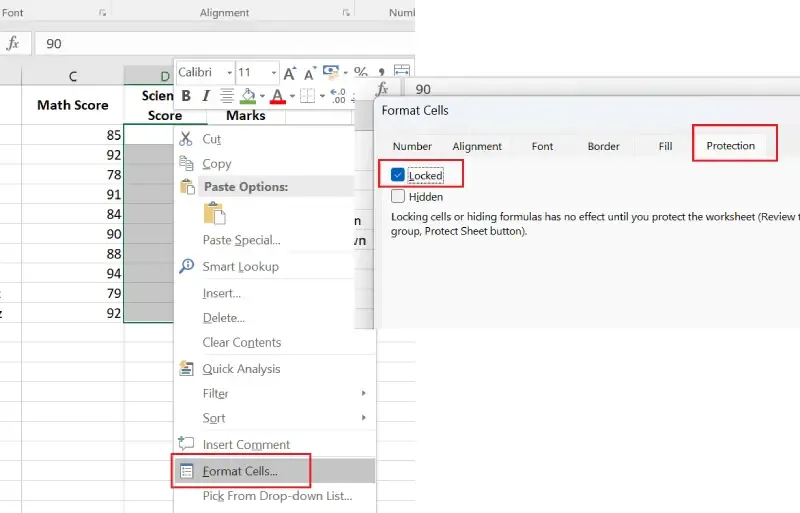Select the Math Score cell with 84
The image size is (800, 513).
(x=72, y=214)
